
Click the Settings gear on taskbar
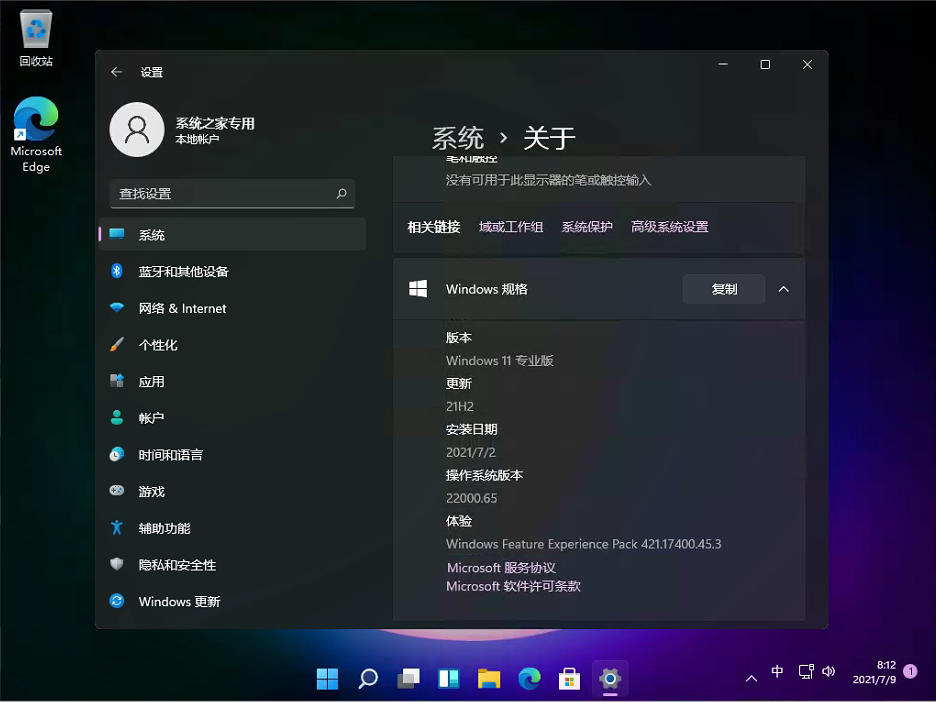[610, 679]
